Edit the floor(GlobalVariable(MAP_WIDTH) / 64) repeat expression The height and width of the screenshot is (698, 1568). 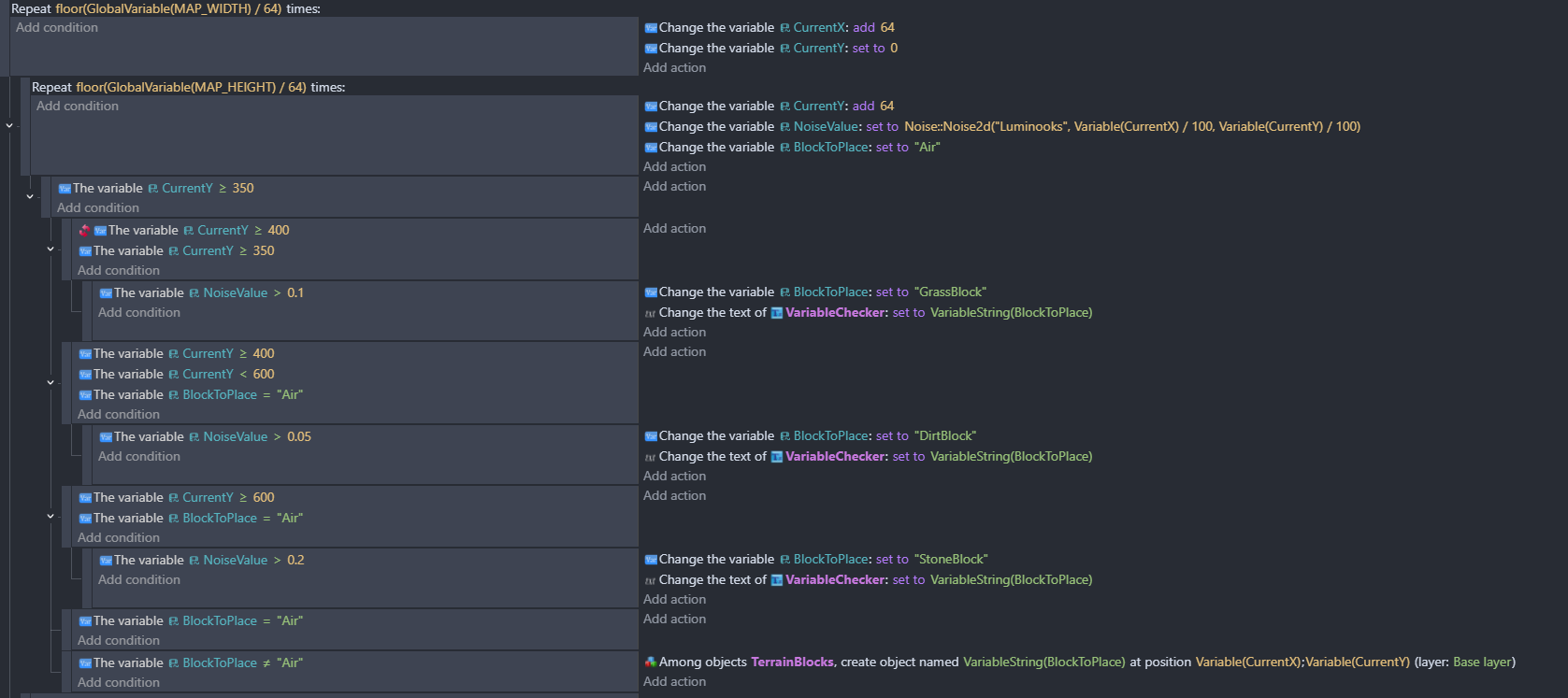point(168,8)
